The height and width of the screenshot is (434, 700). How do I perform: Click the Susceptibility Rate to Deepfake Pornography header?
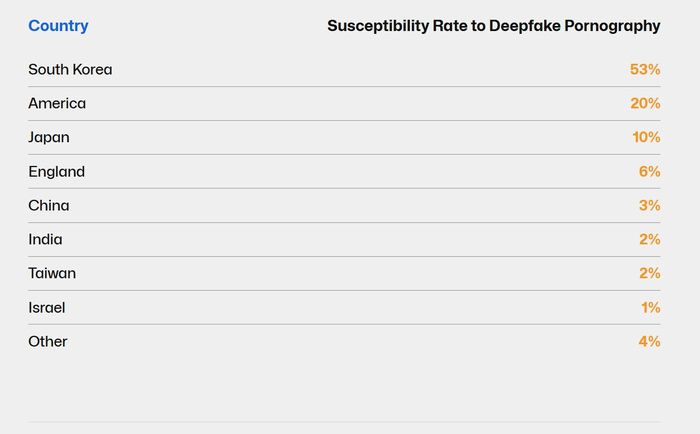point(494,26)
